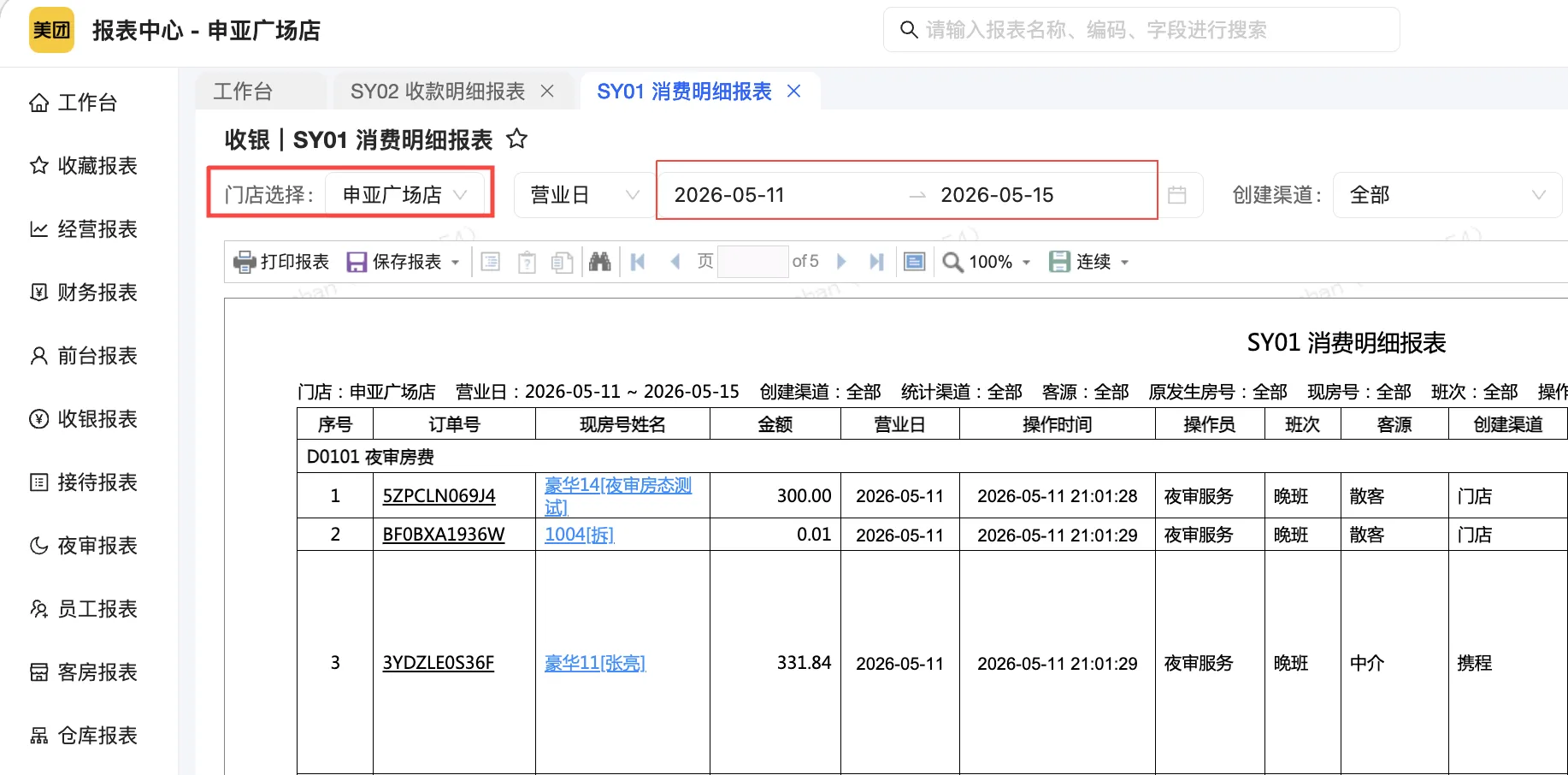The image size is (1568, 775).
Task: Click the D0101 夜审房费 group row
Action: 932,457
